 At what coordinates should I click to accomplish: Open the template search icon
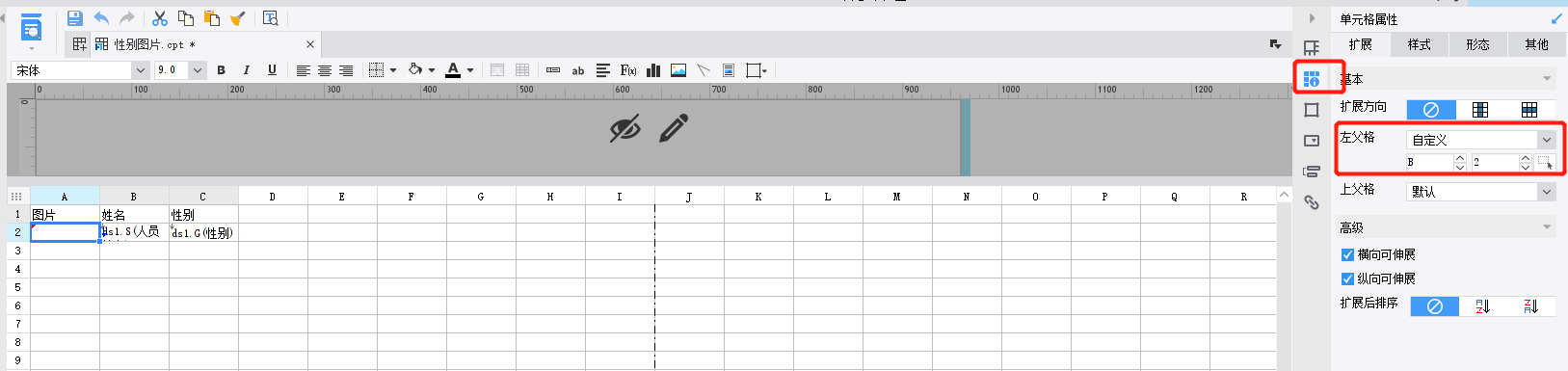point(271,18)
